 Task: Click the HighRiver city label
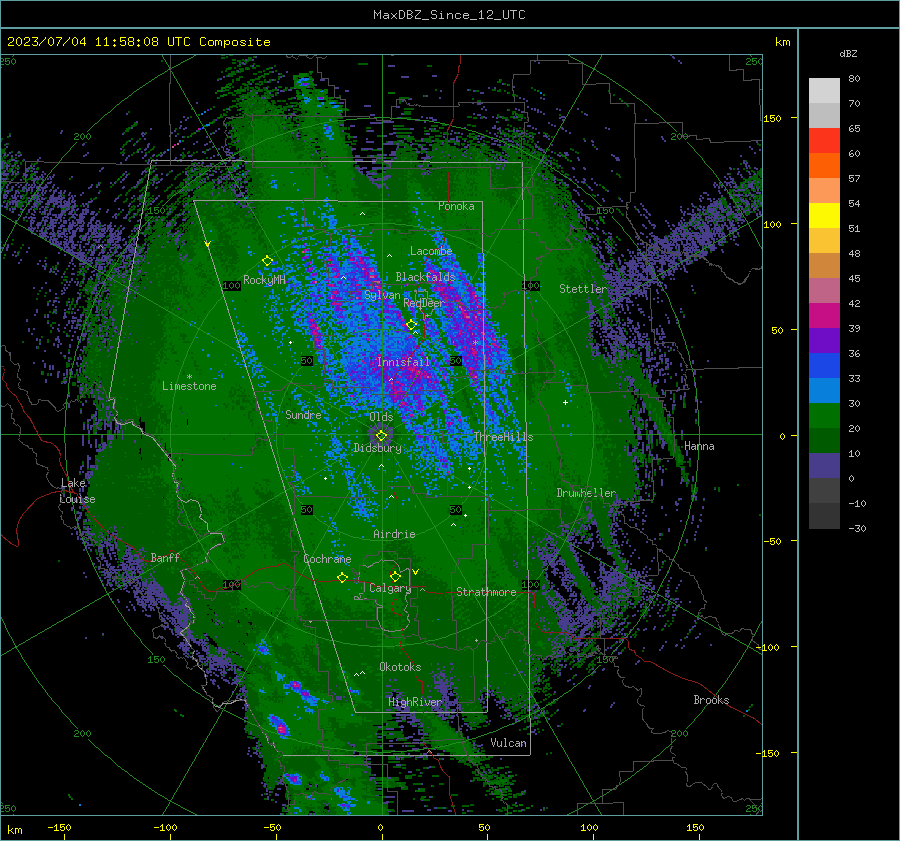click(415, 702)
